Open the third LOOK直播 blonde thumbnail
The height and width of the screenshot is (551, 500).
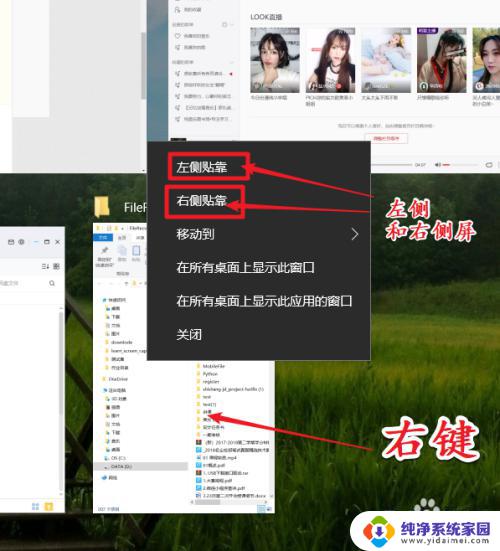386,60
